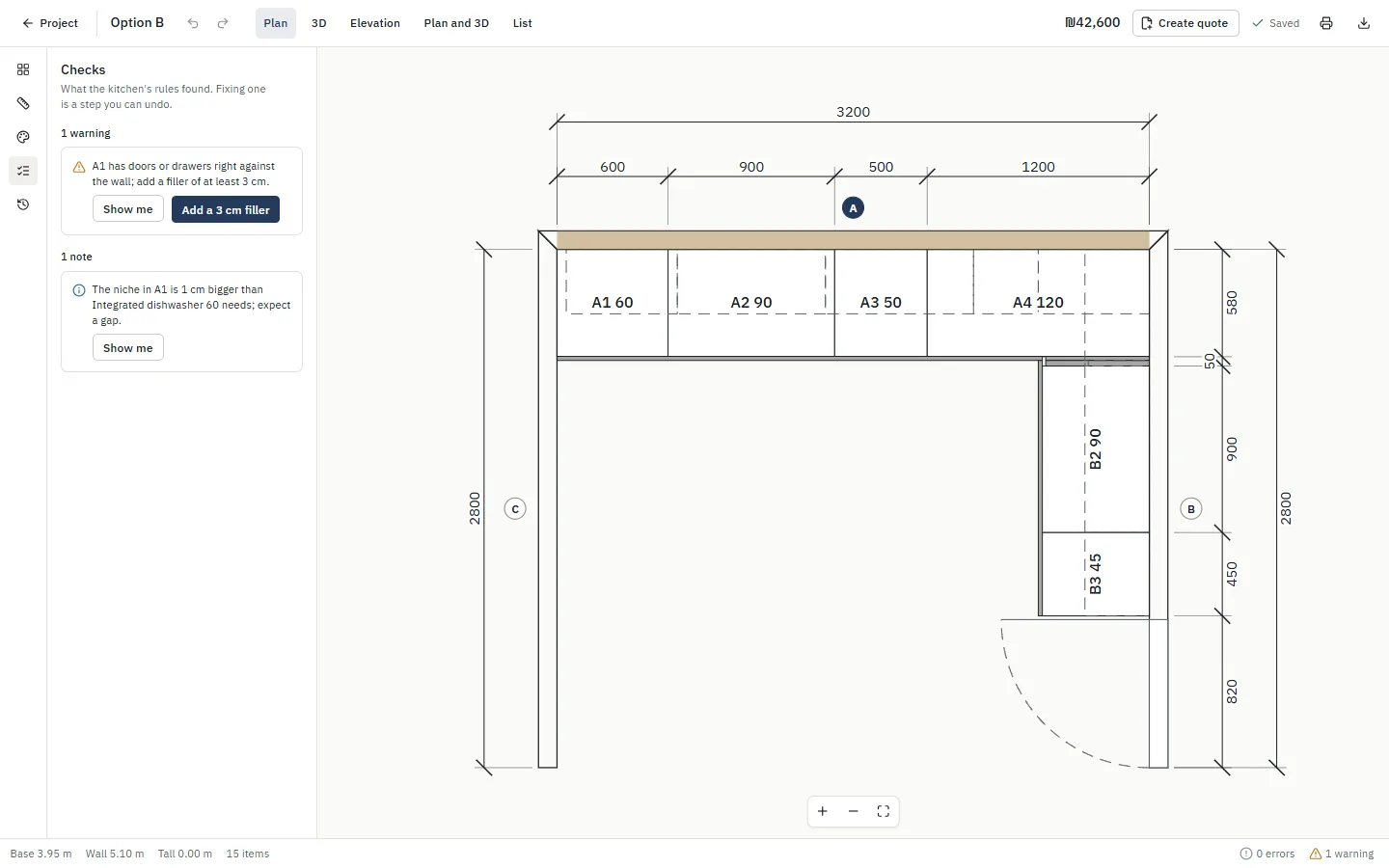Click Show me for A1 warning
Screen dimensions: 1389x868
[x=128, y=209]
